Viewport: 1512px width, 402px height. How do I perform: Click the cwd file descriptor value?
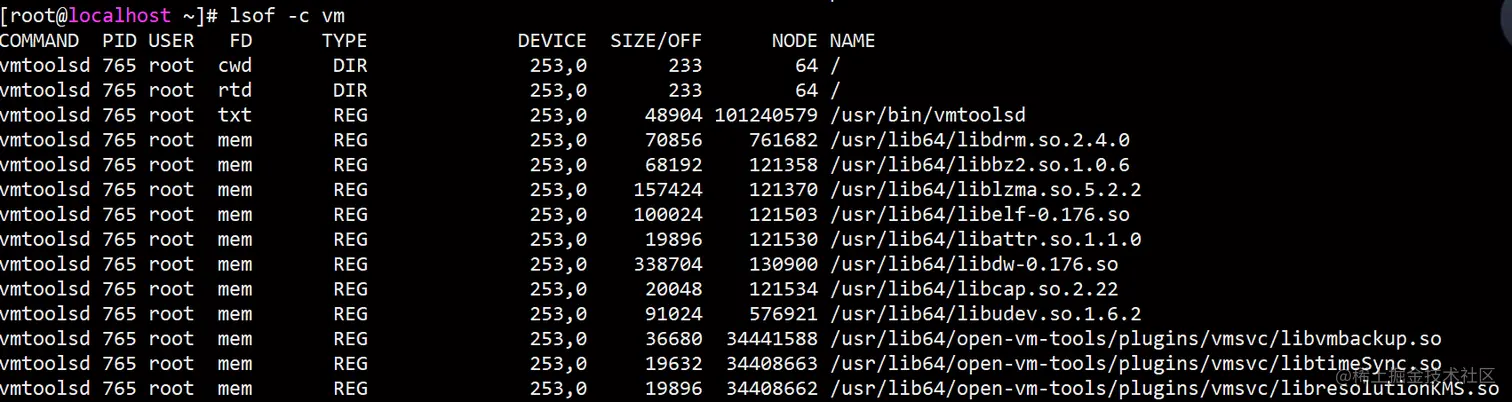pos(235,66)
